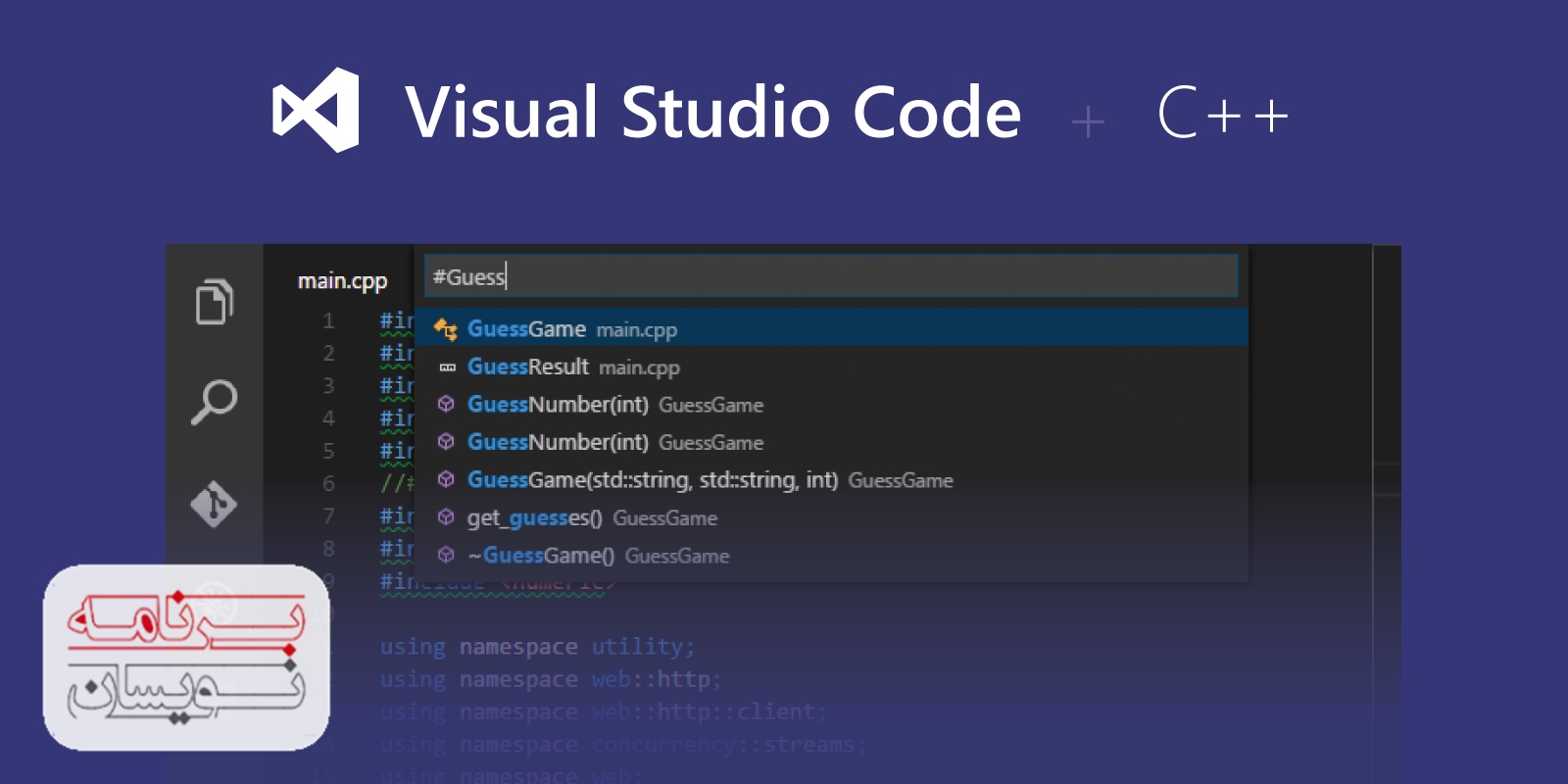Click the class icon beside GuessGame main.cpp
This screenshot has width=1568, height=784.
[x=446, y=329]
